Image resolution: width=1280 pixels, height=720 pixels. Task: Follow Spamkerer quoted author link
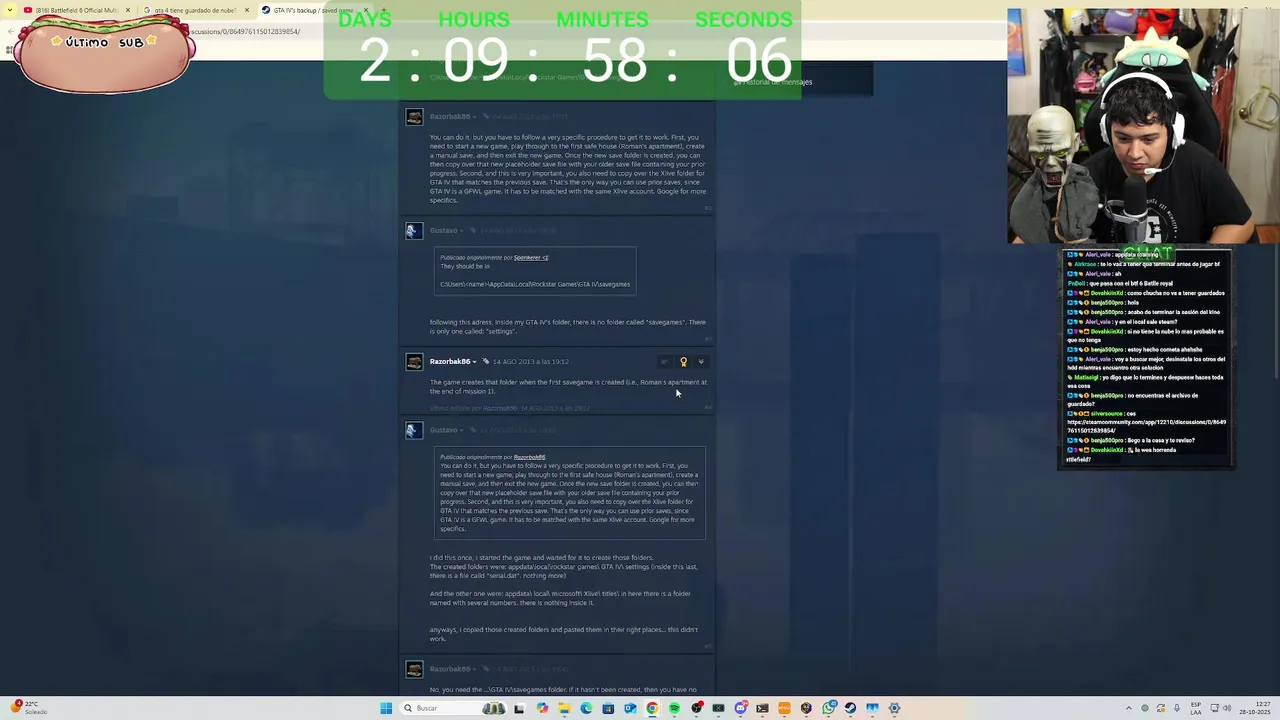click(531, 258)
